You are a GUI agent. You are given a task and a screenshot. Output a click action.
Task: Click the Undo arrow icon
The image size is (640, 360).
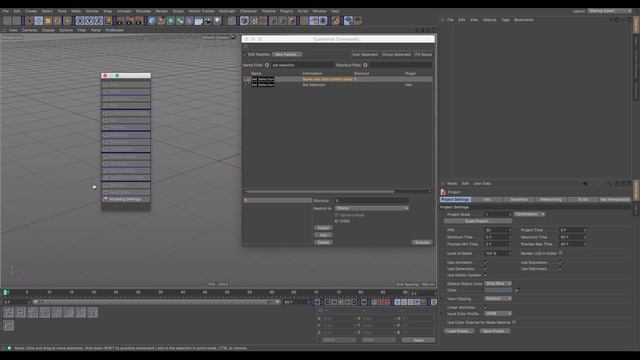(x=7, y=21)
